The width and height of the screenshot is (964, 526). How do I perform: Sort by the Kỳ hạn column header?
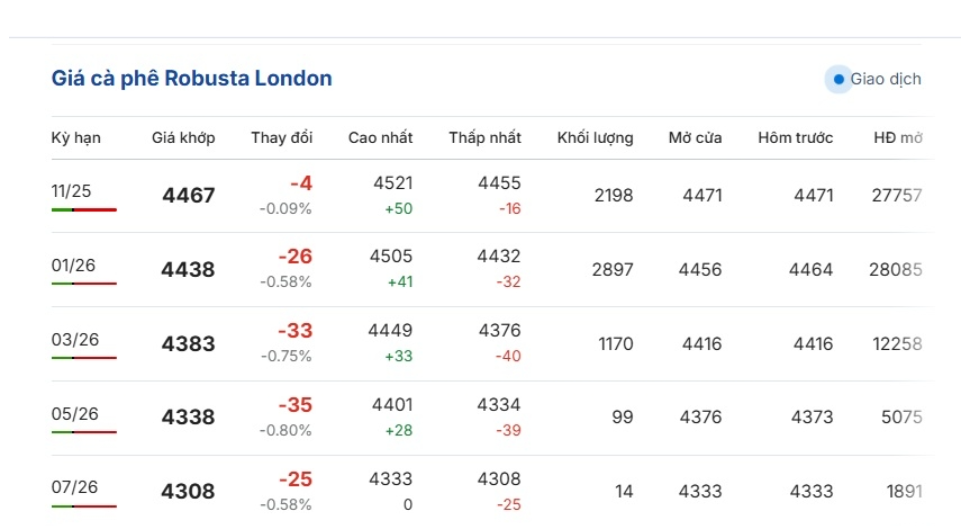pos(76,138)
